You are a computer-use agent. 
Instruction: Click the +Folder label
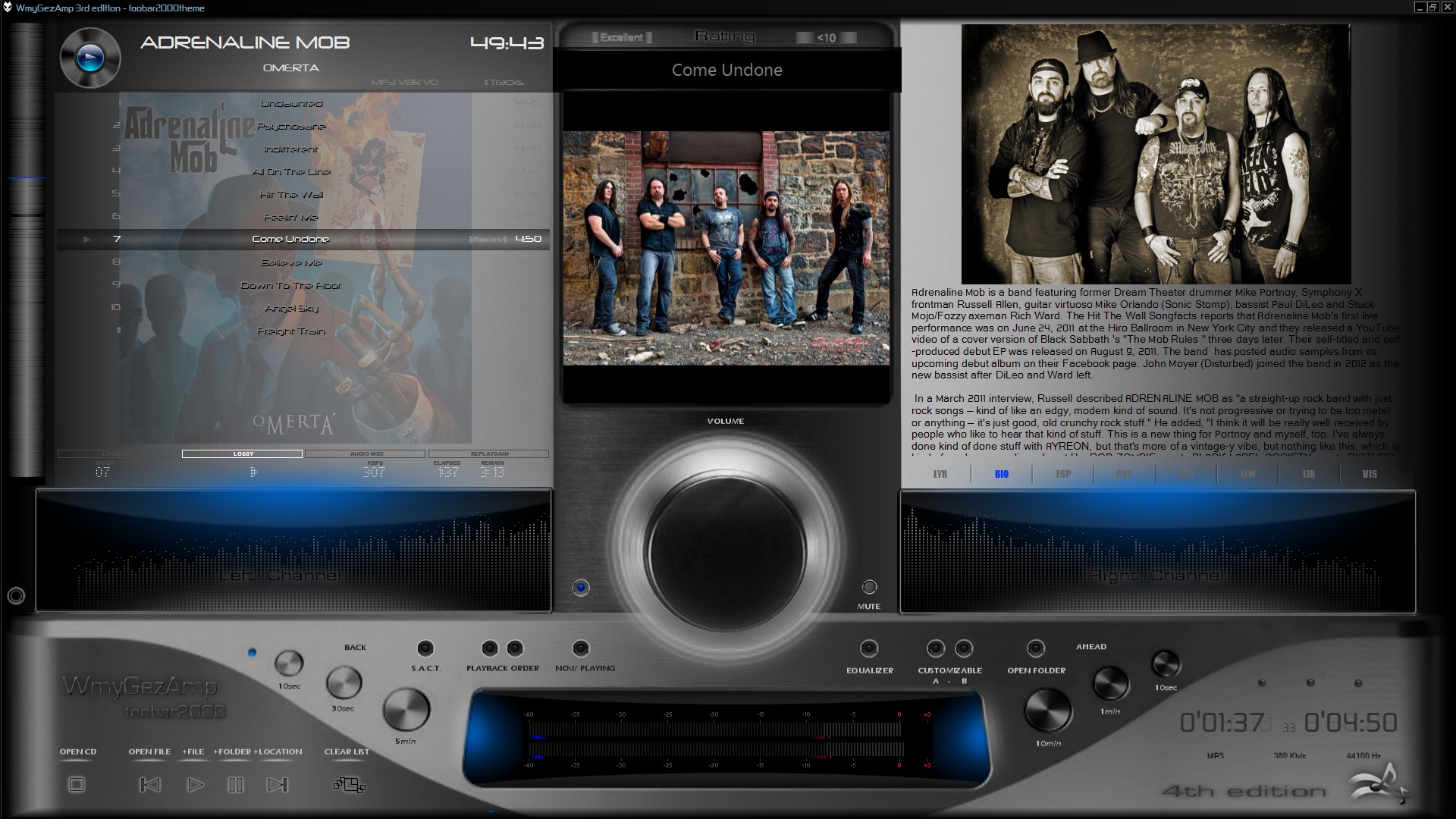click(232, 752)
